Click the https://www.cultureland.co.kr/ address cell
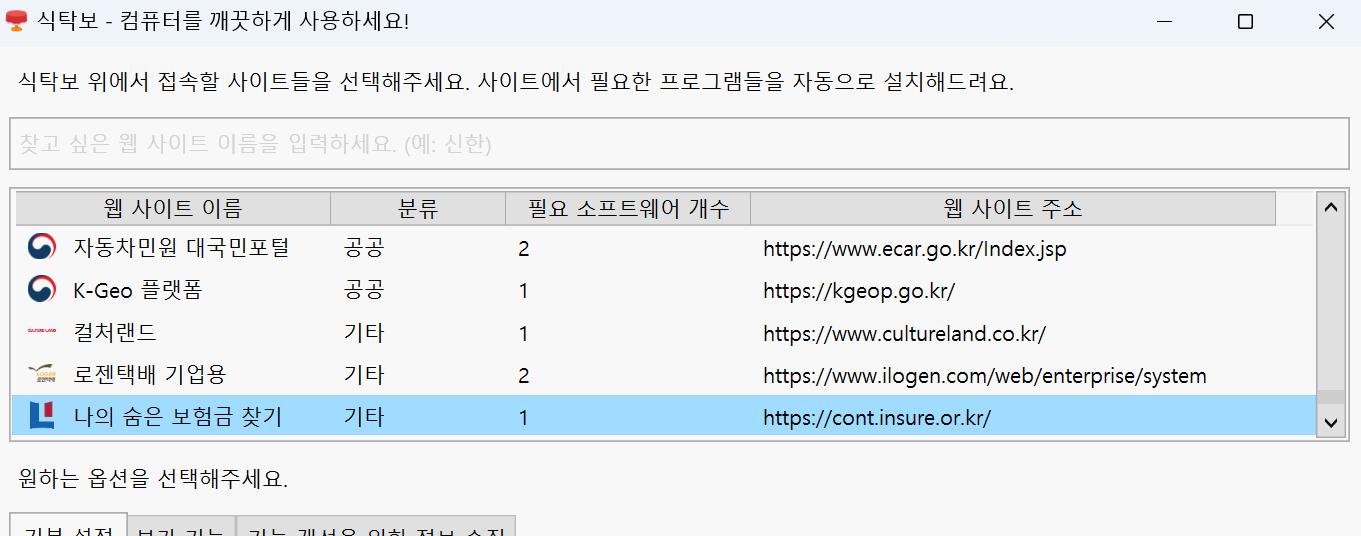The image size is (1361, 536). click(x=904, y=333)
